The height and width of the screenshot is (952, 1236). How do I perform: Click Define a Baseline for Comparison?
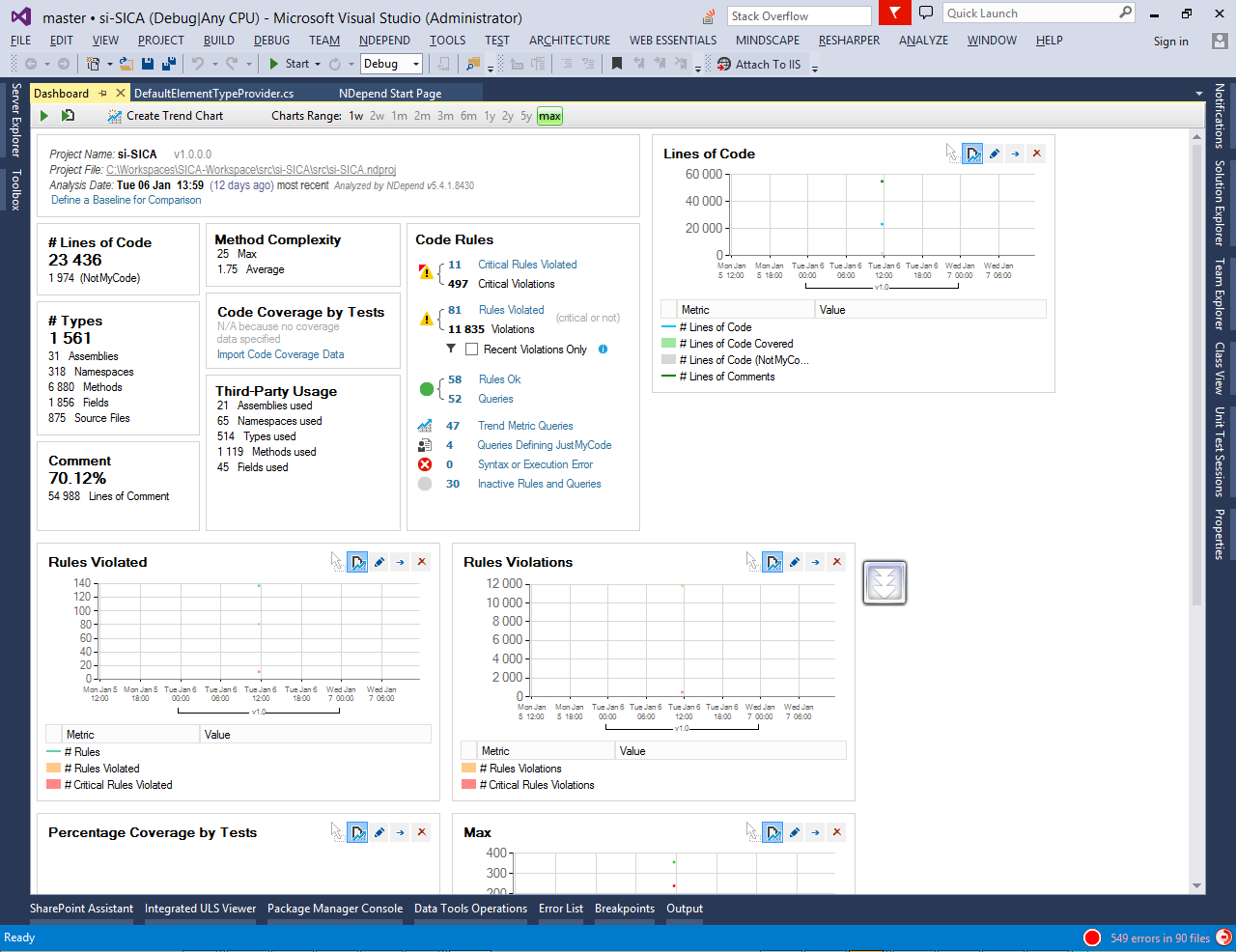coord(126,200)
